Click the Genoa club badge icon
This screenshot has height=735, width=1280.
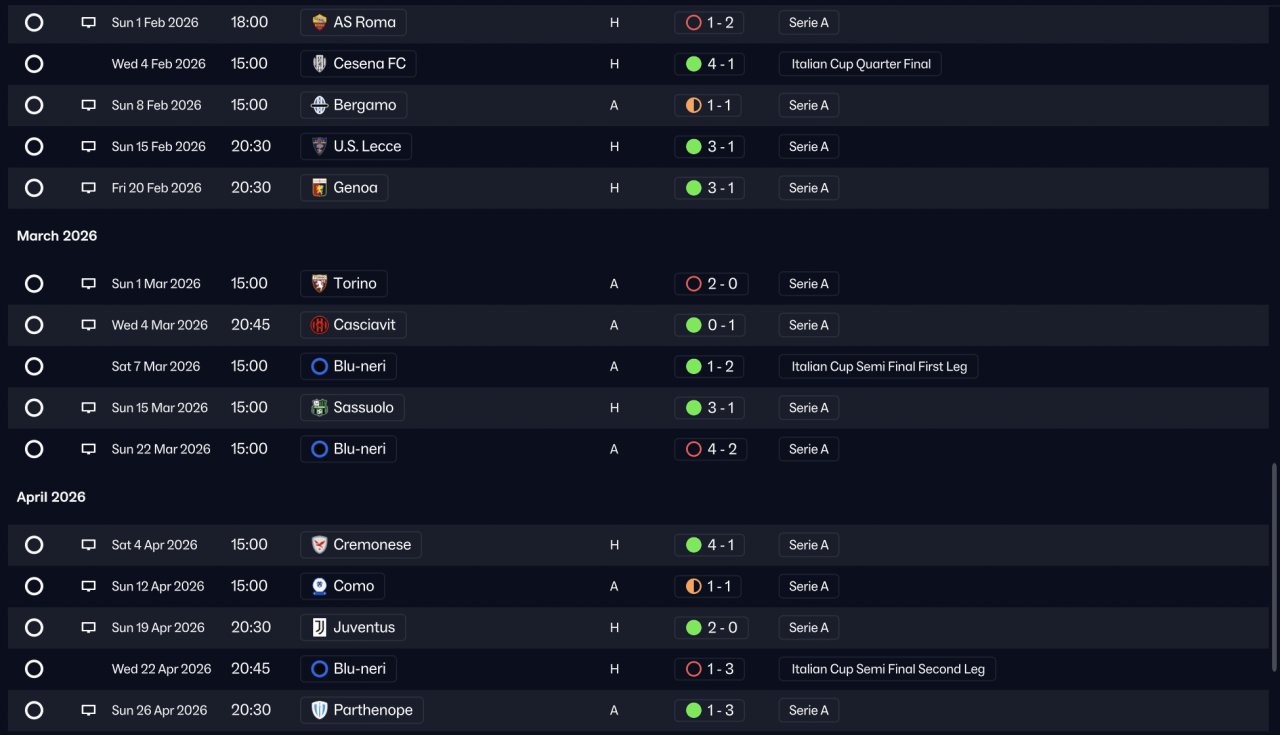tap(320, 188)
